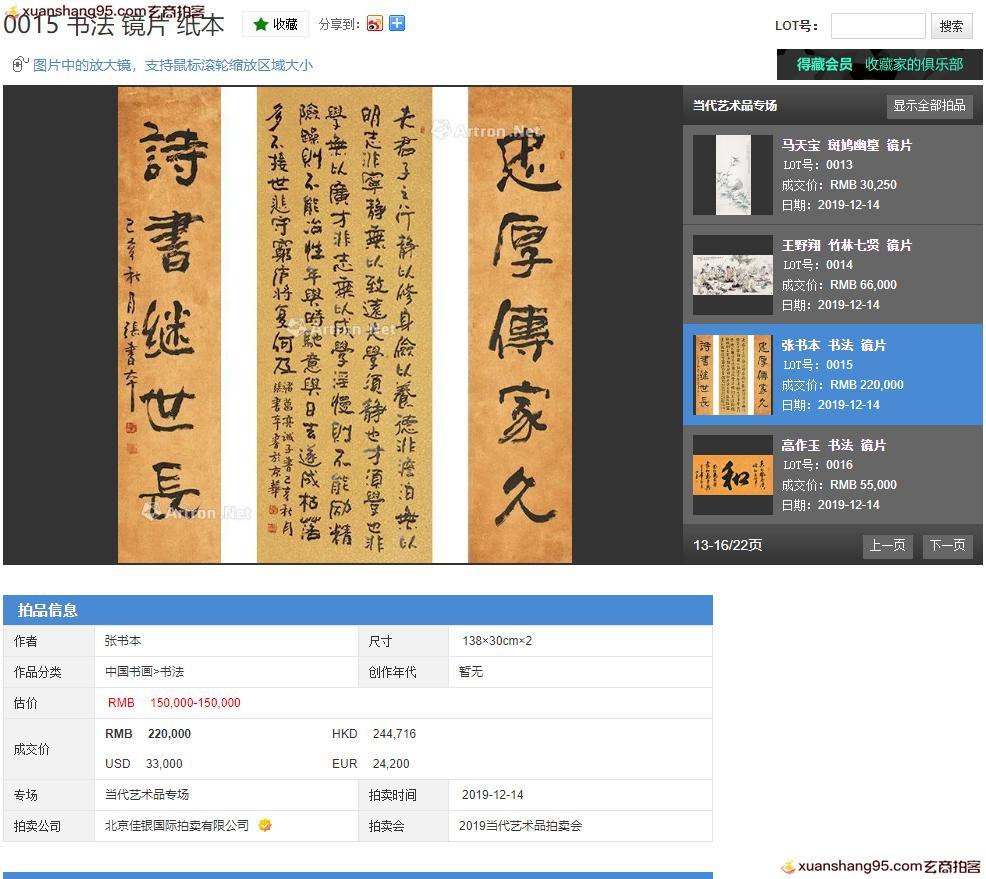Click the 搜索 search button
Screen dimensions: 986x879
[951, 26]
